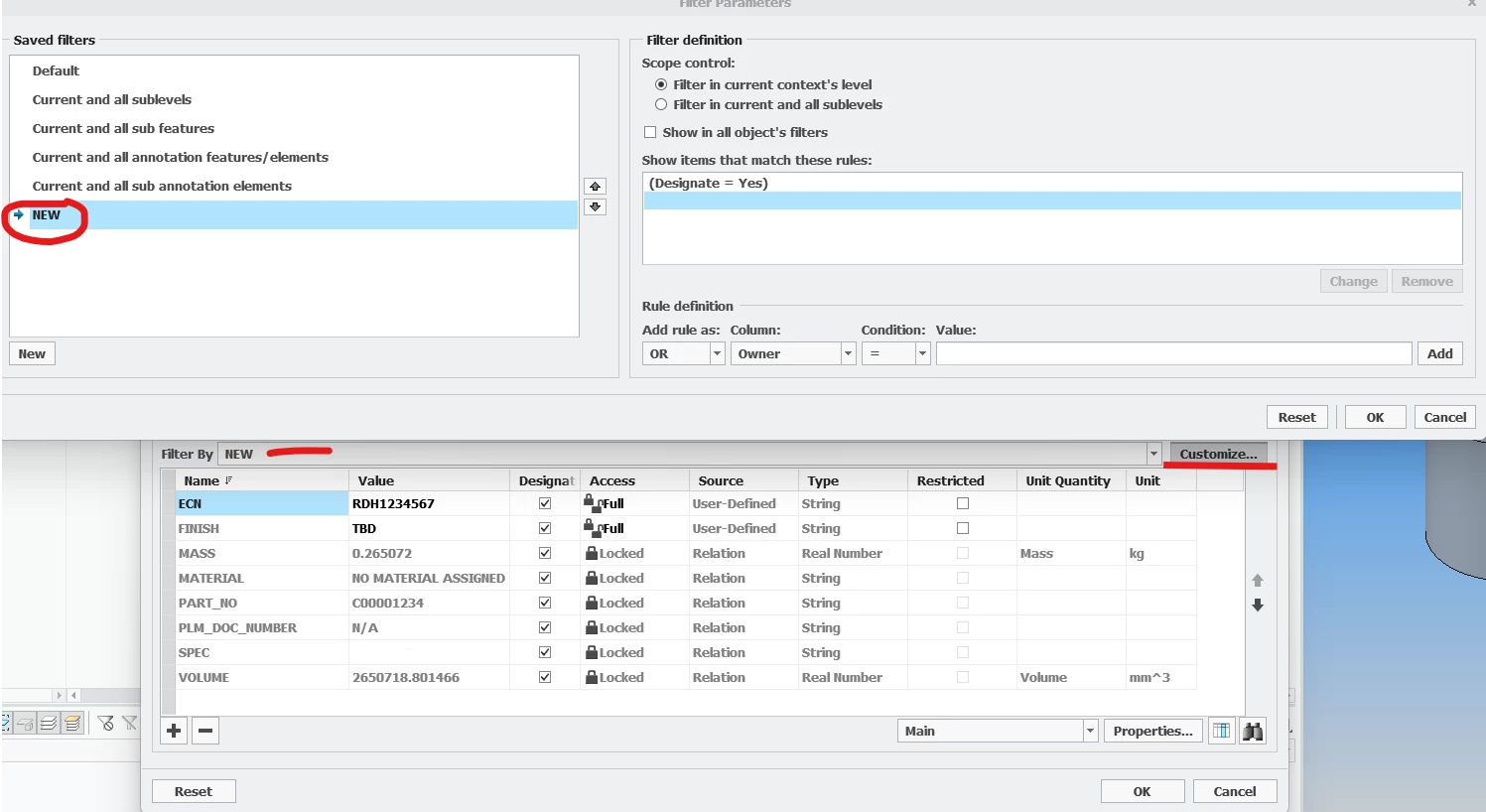
Task: Click the RDH1234567 value cell
Action: pyautogui.click(x=430, y=503)
